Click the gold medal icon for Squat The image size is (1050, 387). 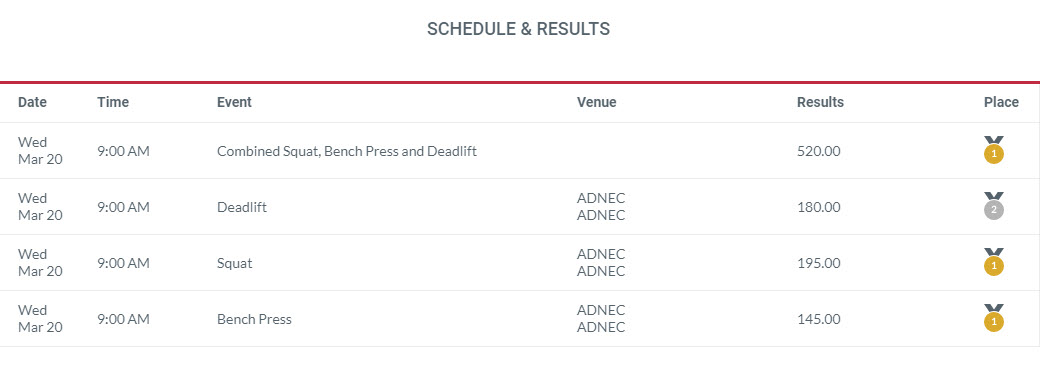[x=994, y=262]
